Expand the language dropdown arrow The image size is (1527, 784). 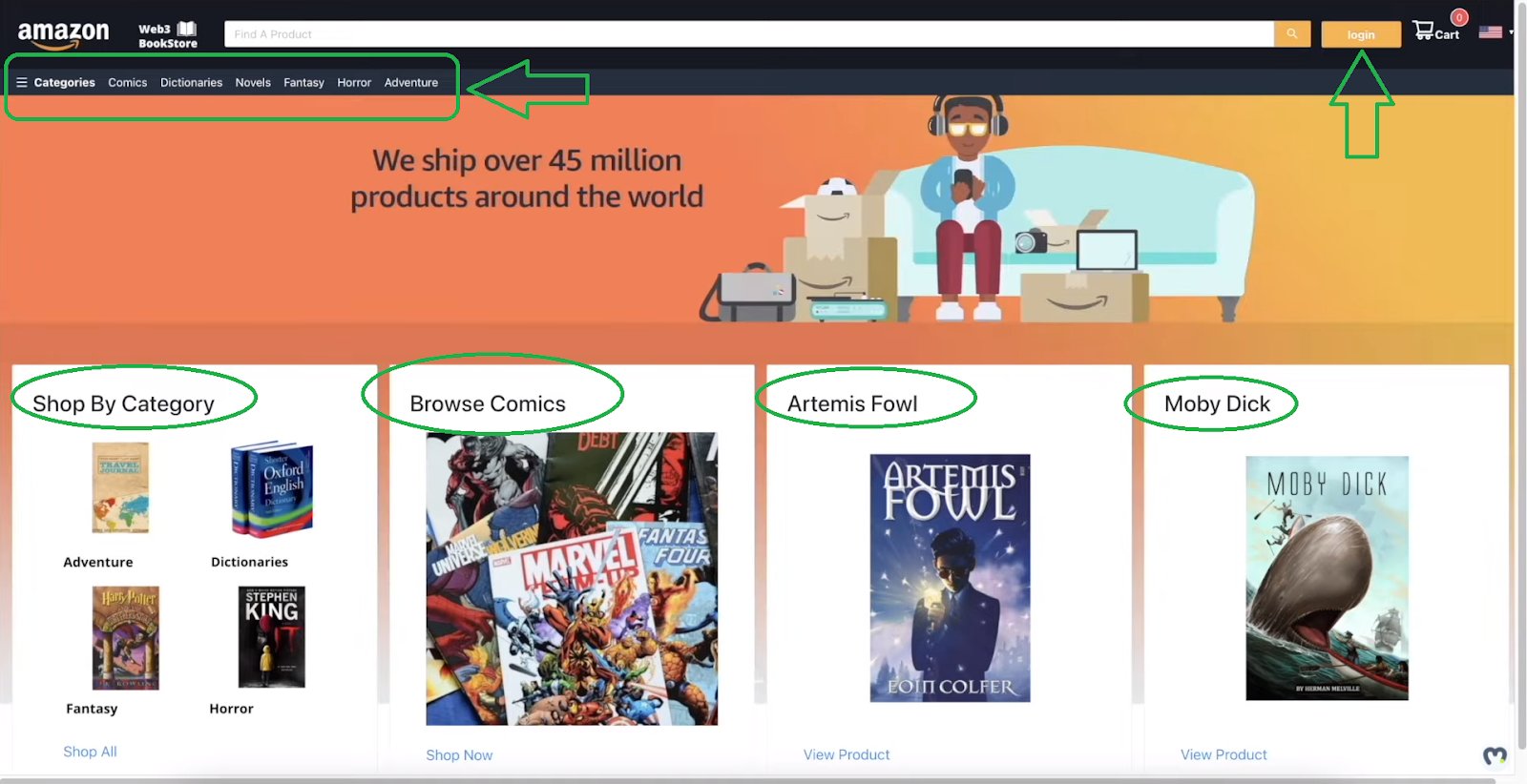coord(1511,32)
